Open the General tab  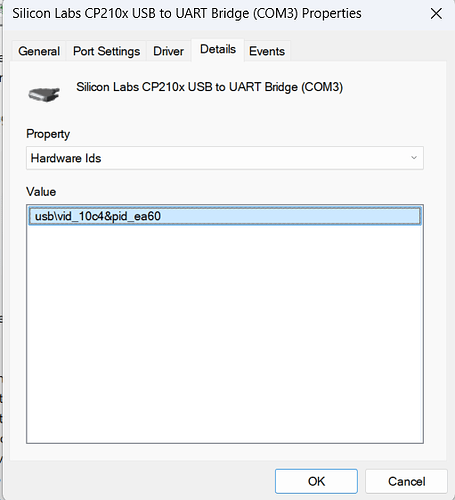(39, 51)
